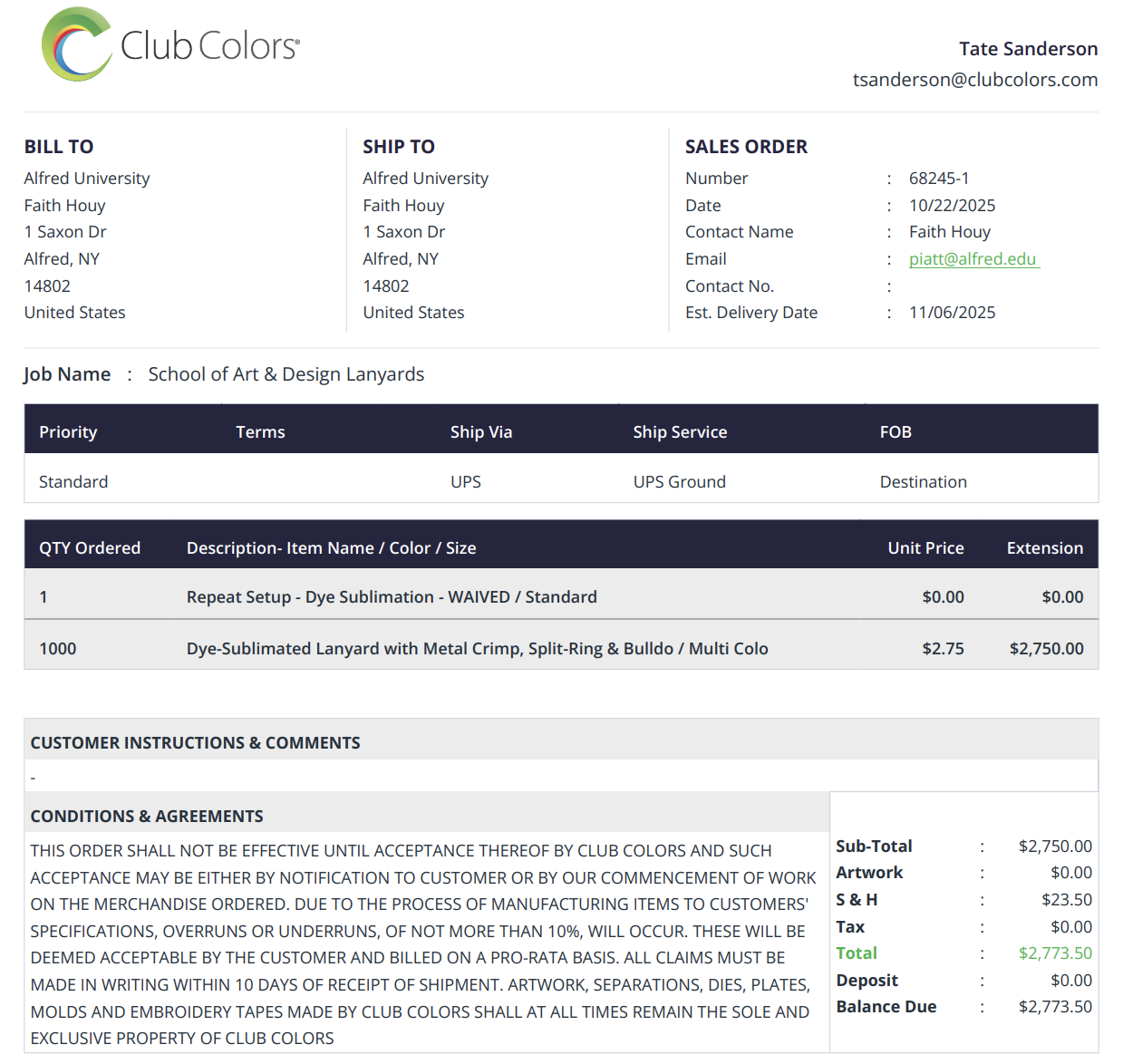
Task: Click the Destination FOB value
Action: tap(923, 482)
